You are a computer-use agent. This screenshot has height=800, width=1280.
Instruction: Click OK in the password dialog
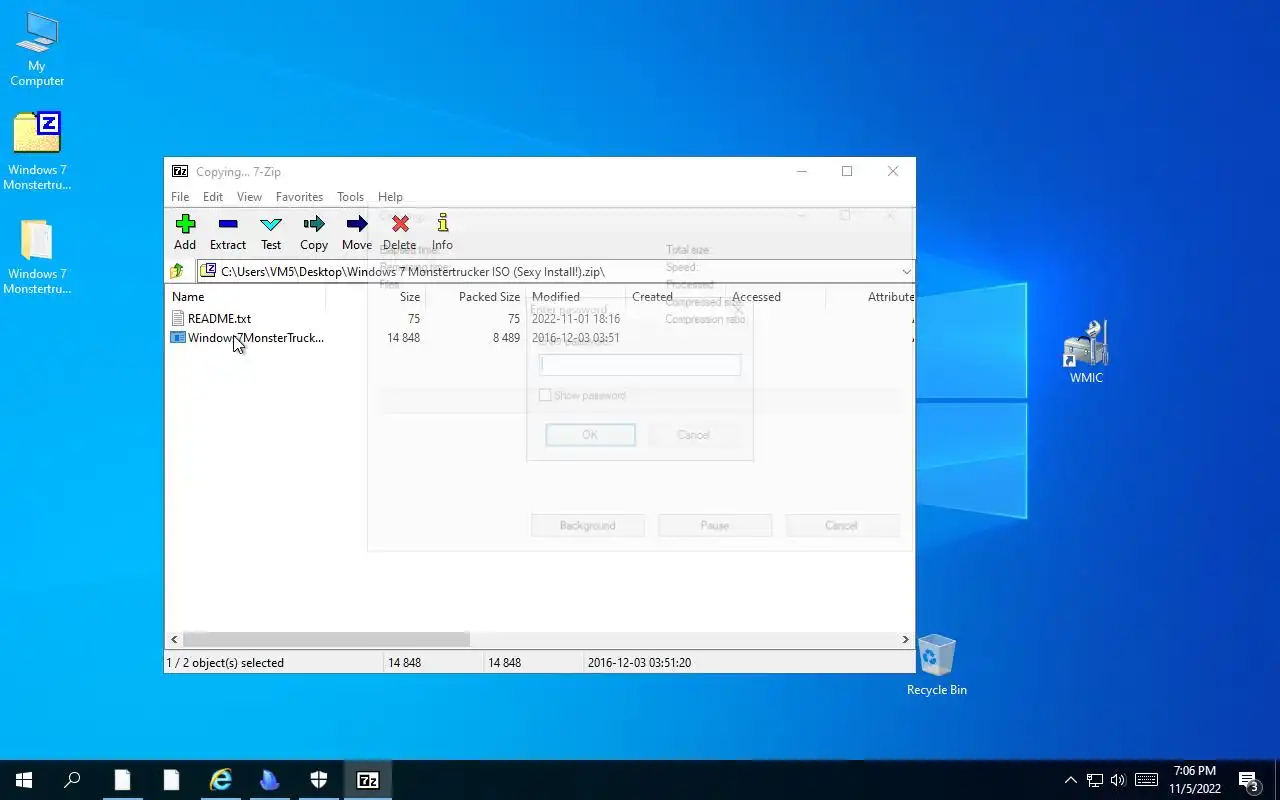[590, 435]
